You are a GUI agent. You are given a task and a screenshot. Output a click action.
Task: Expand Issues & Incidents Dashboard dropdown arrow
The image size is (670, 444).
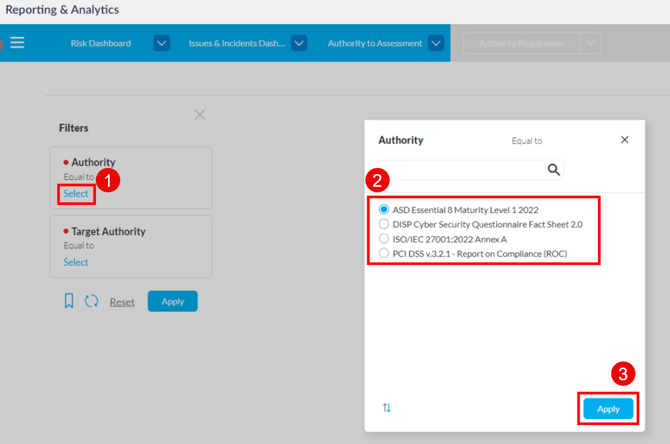298,44
